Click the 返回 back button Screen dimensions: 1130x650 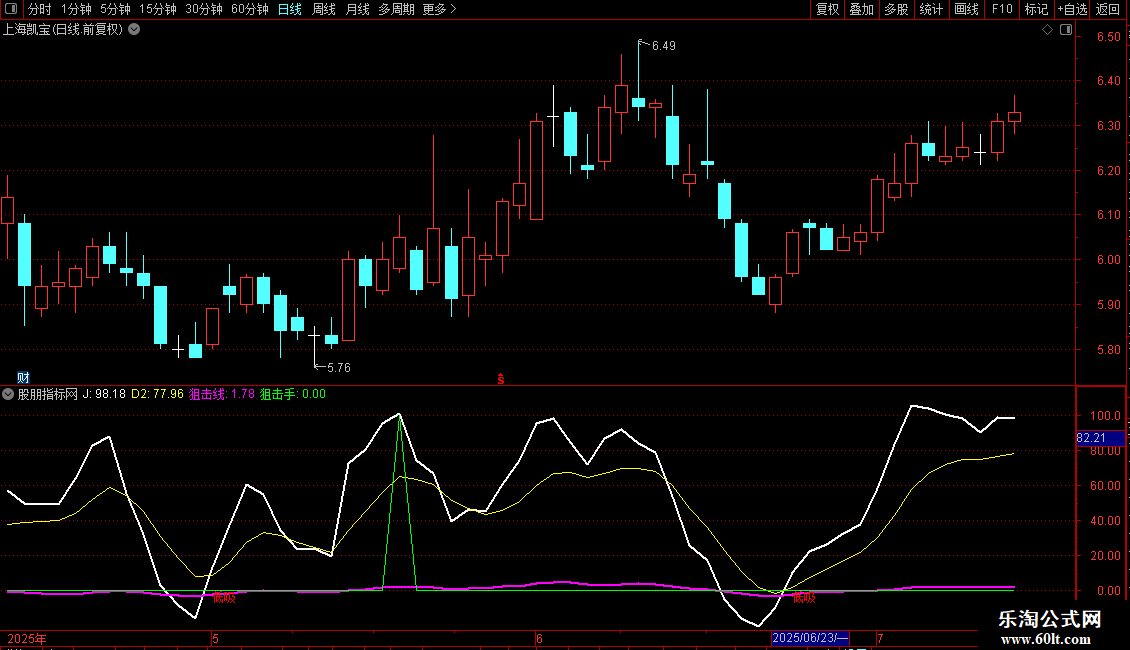[1108, 9]
